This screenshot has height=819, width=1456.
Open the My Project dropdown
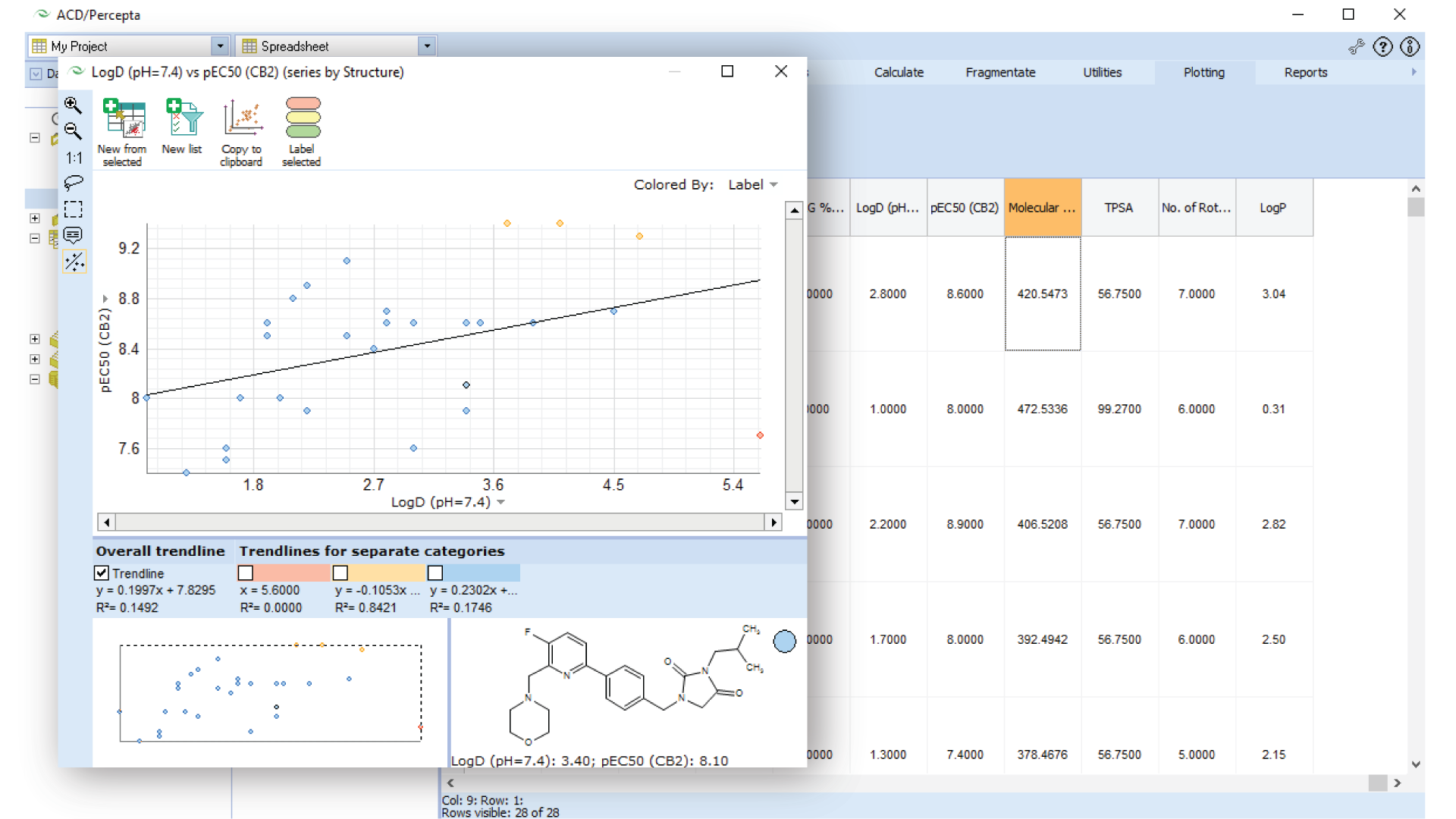coord(219,45)
